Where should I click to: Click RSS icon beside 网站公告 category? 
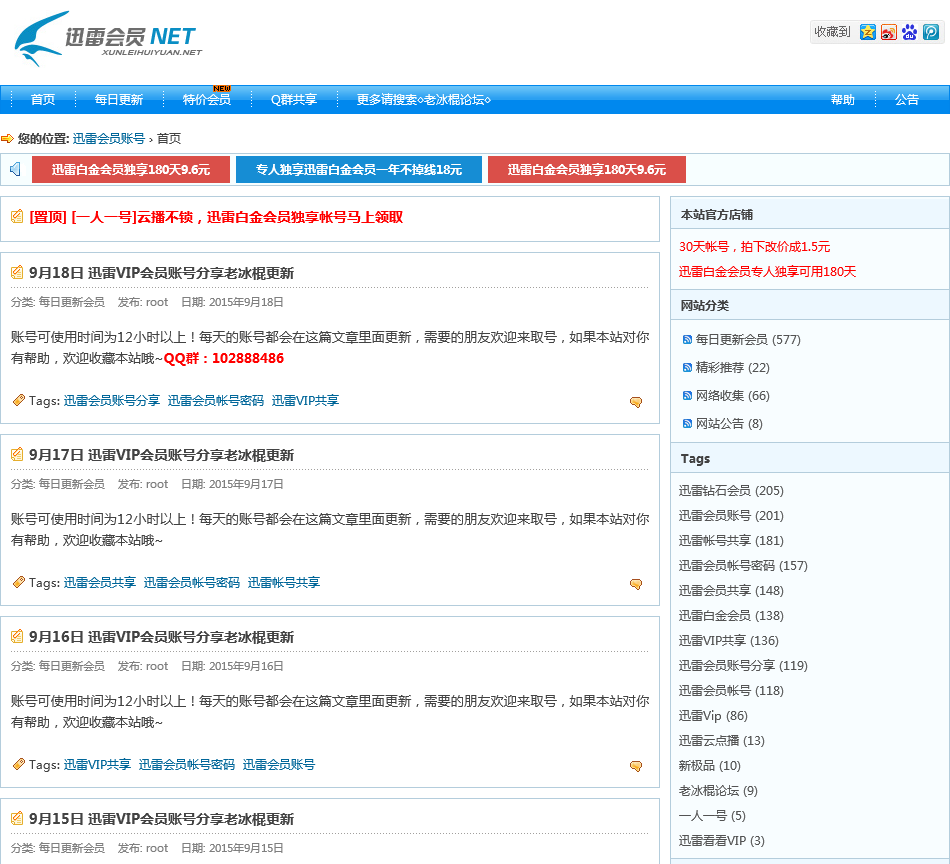pos(687,424)
